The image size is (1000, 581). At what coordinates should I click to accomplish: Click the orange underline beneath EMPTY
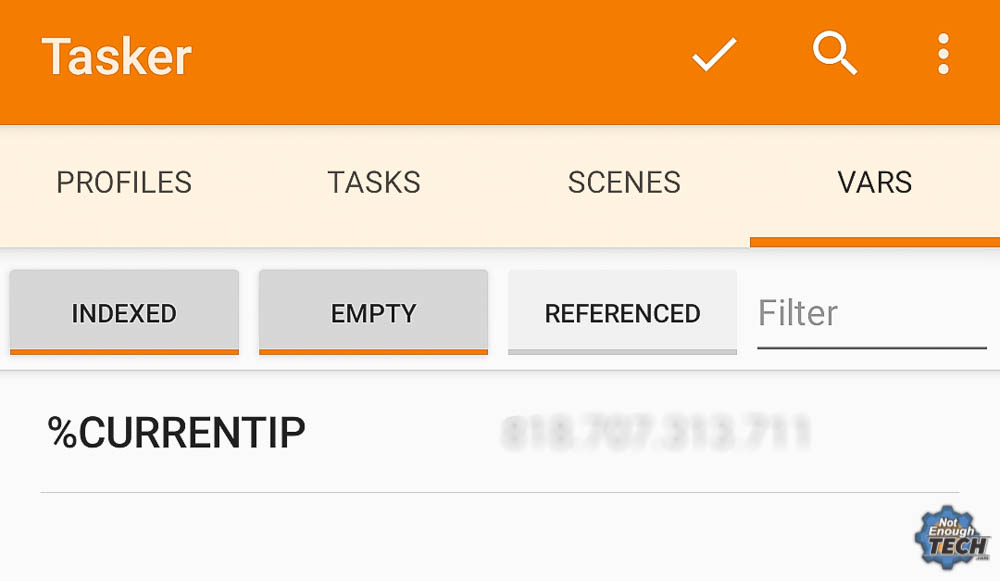pos(374,351)
